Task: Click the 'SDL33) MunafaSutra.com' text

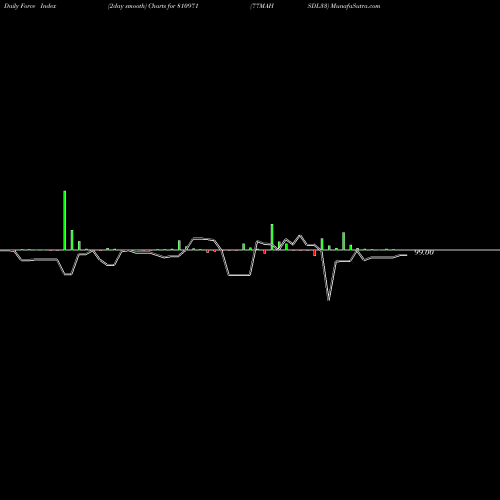Action: [x=344, y=6]
